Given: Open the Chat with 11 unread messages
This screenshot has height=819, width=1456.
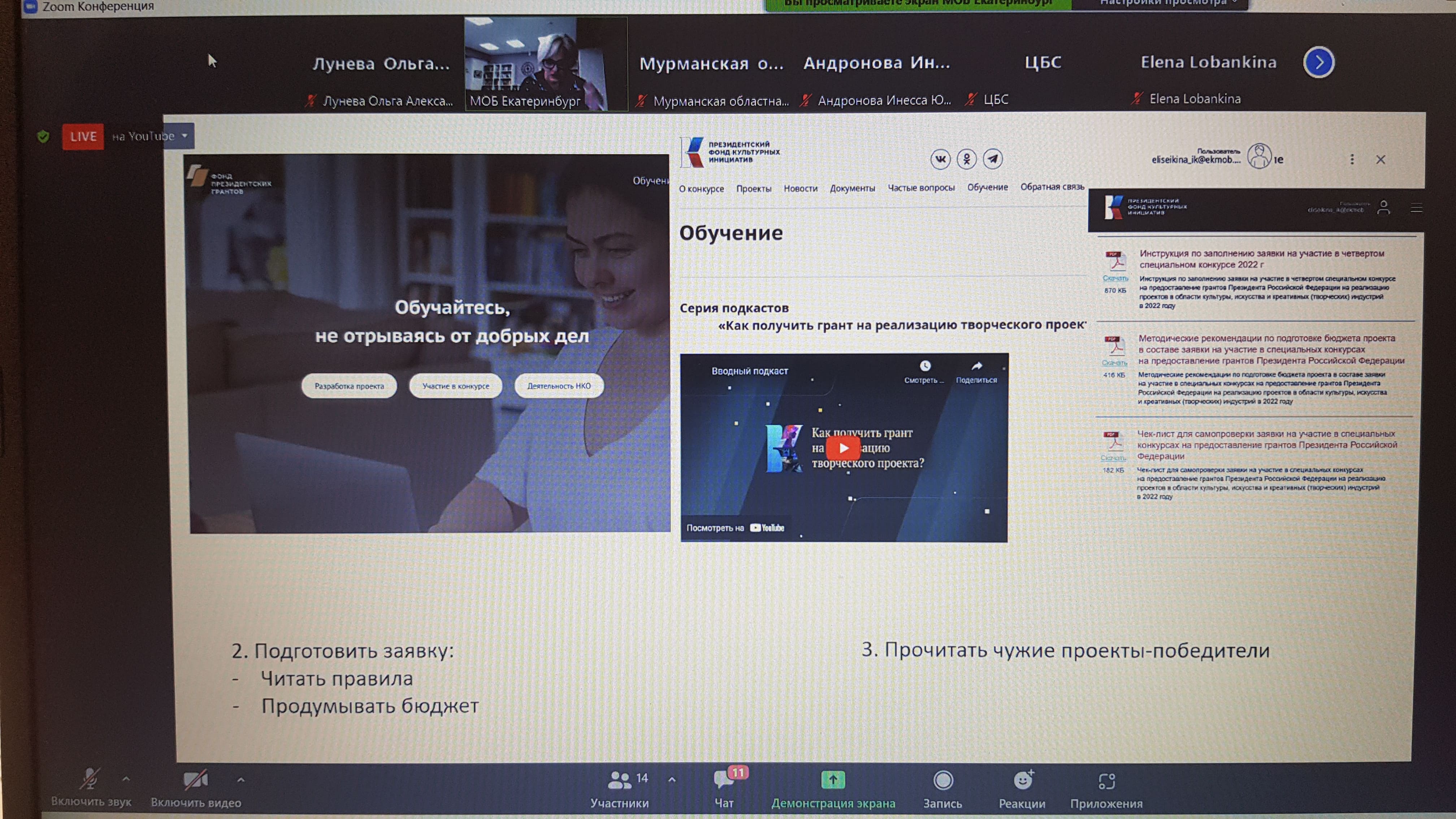Looking at the screenshot, I should (724, 780).
